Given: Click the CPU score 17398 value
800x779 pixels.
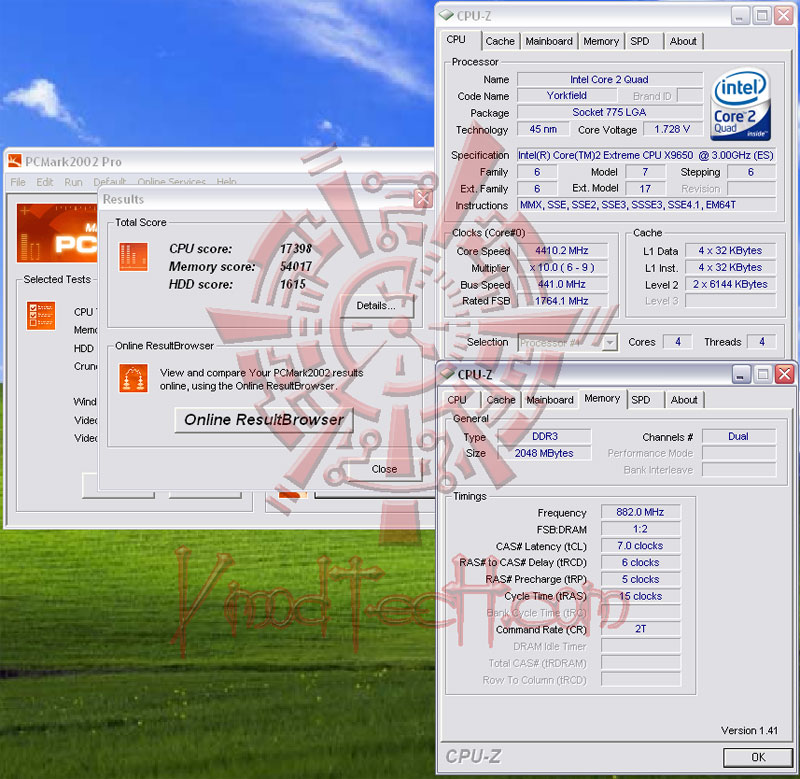Looking at the screenshot, I should 296,249.
